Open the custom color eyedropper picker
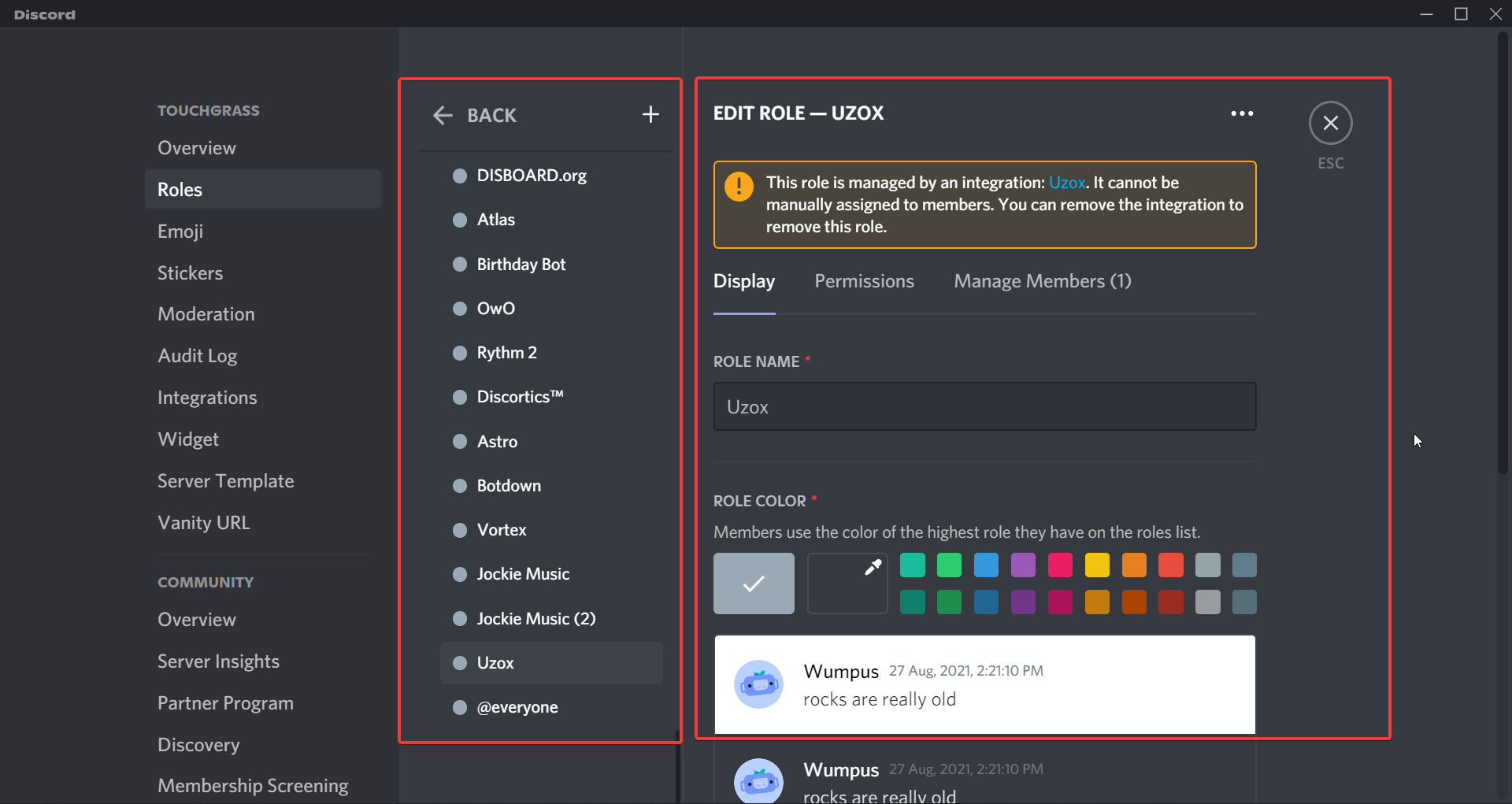 (847, 584)
